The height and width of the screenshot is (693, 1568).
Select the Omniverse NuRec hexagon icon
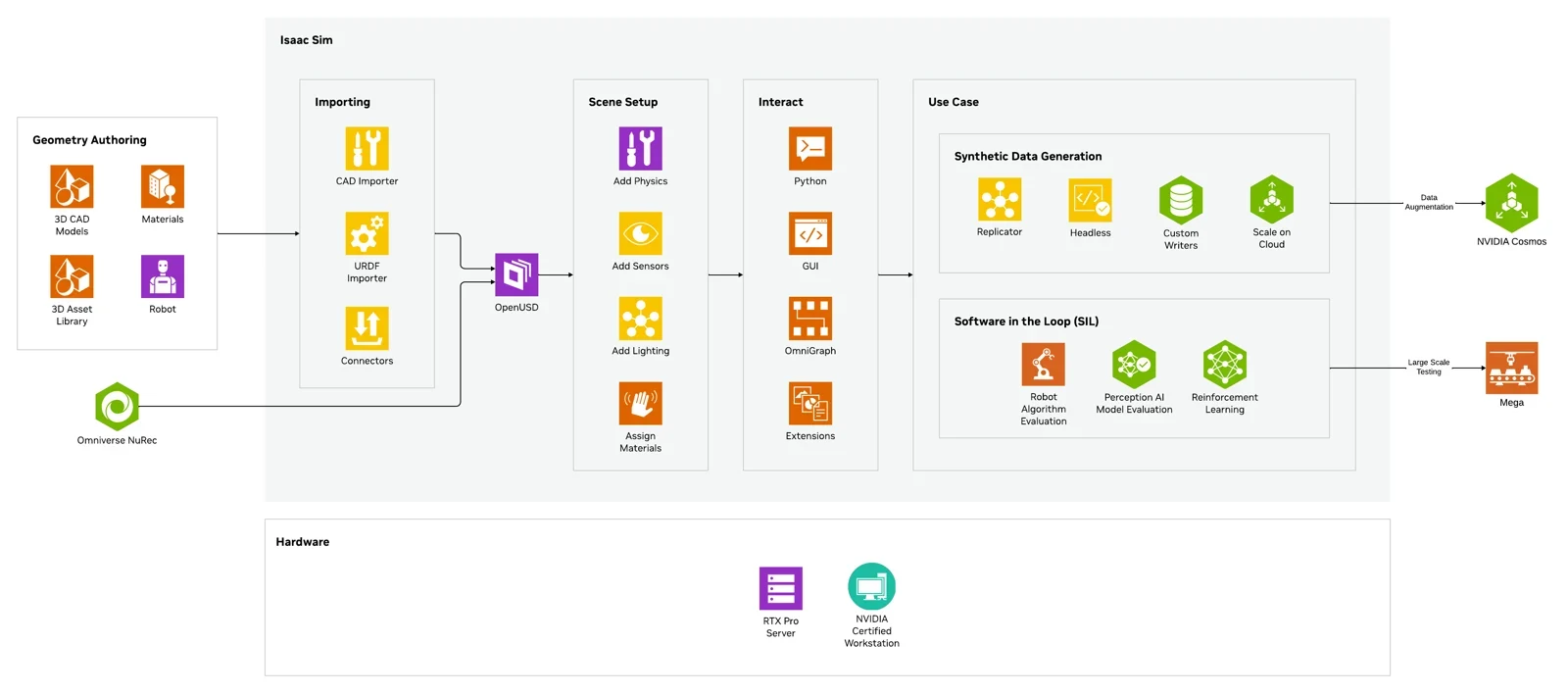[x=117, y=406]
